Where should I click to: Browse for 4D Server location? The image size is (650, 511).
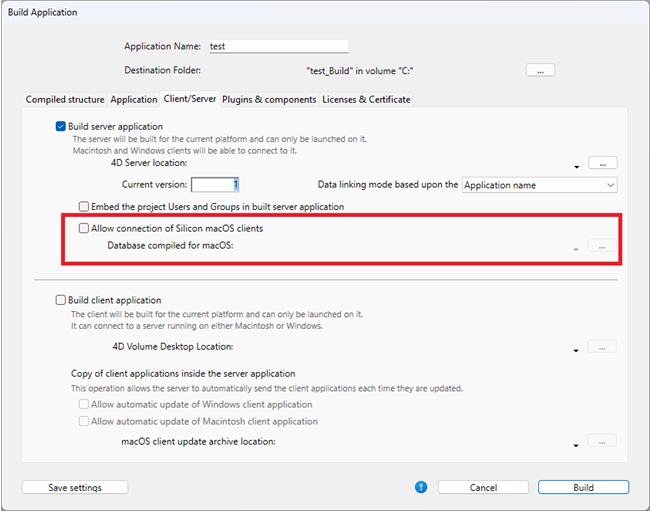(x=602, y=163)
